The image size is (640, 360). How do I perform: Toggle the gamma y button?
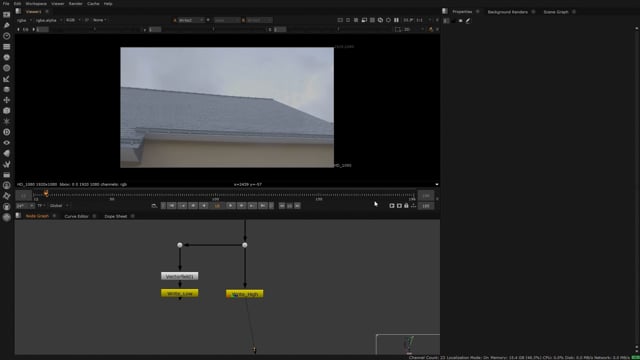(145, 29)
